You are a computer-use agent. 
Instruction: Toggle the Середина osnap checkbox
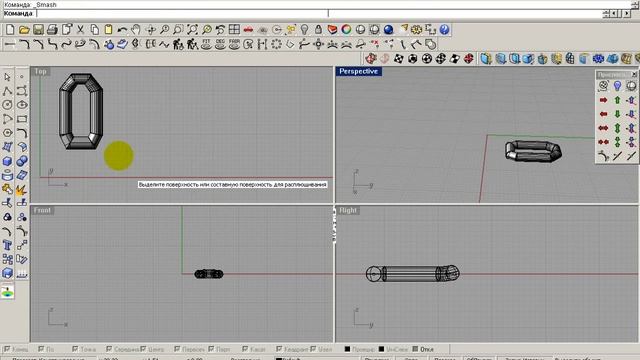pyautogui.click(x=109, y=349)
